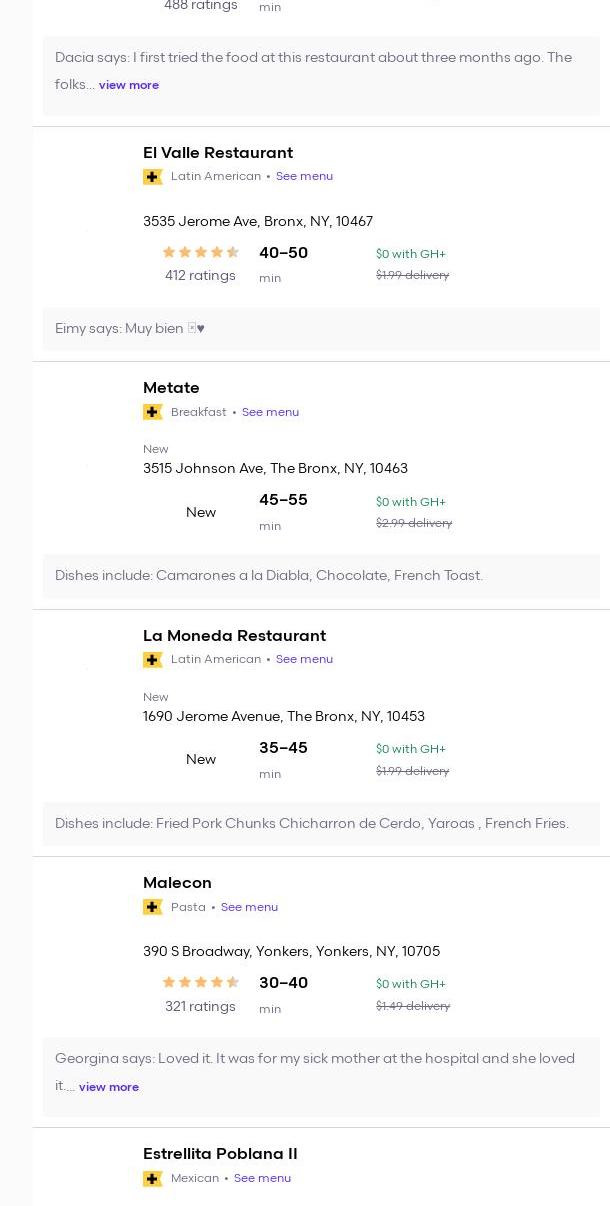Viewport: 610px width, 1206px height.
Task: Click GH+ badge icon for La Moneda Restaurant
Action: click(153, 660)
